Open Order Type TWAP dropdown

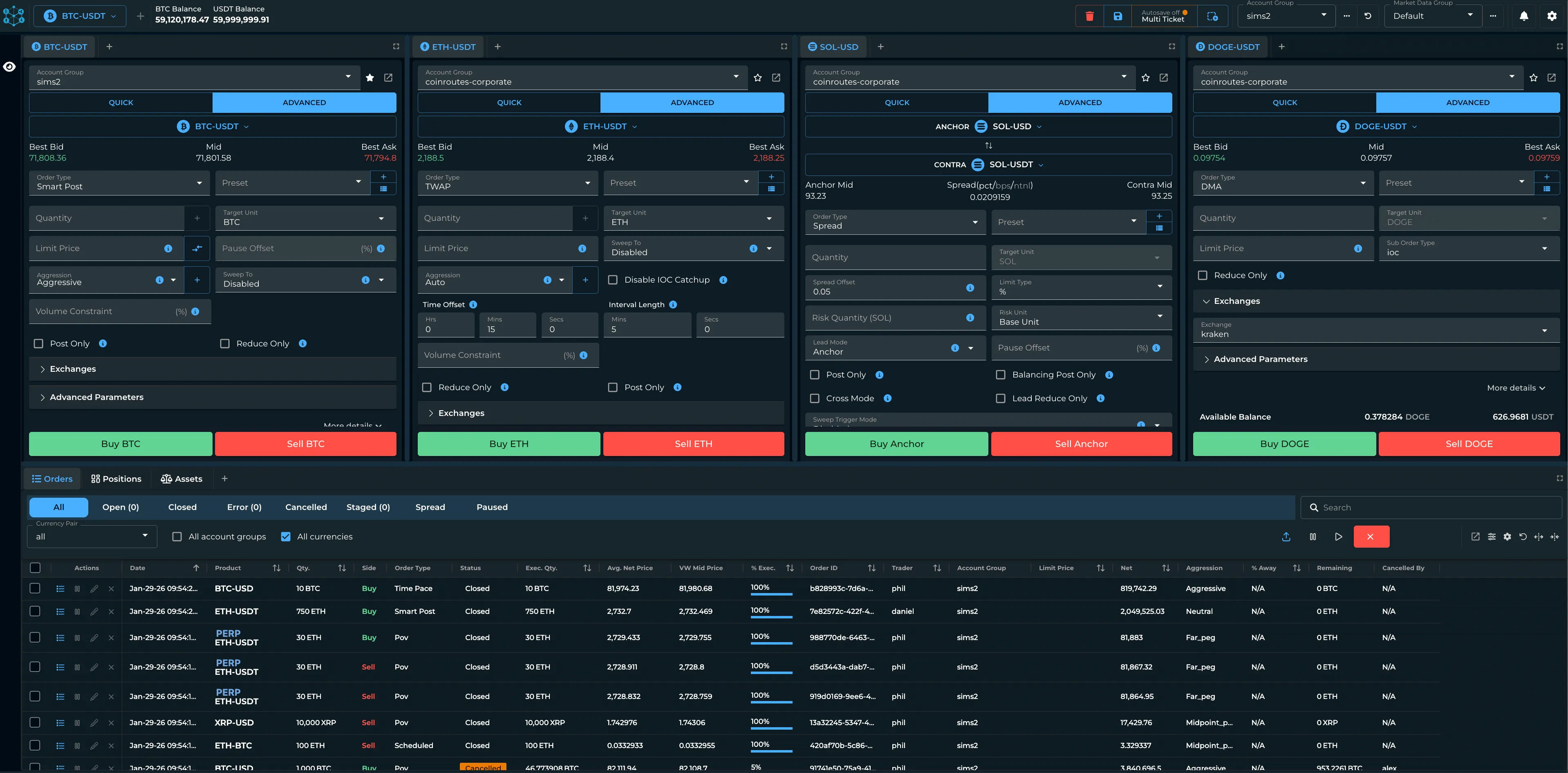point(508,183)
